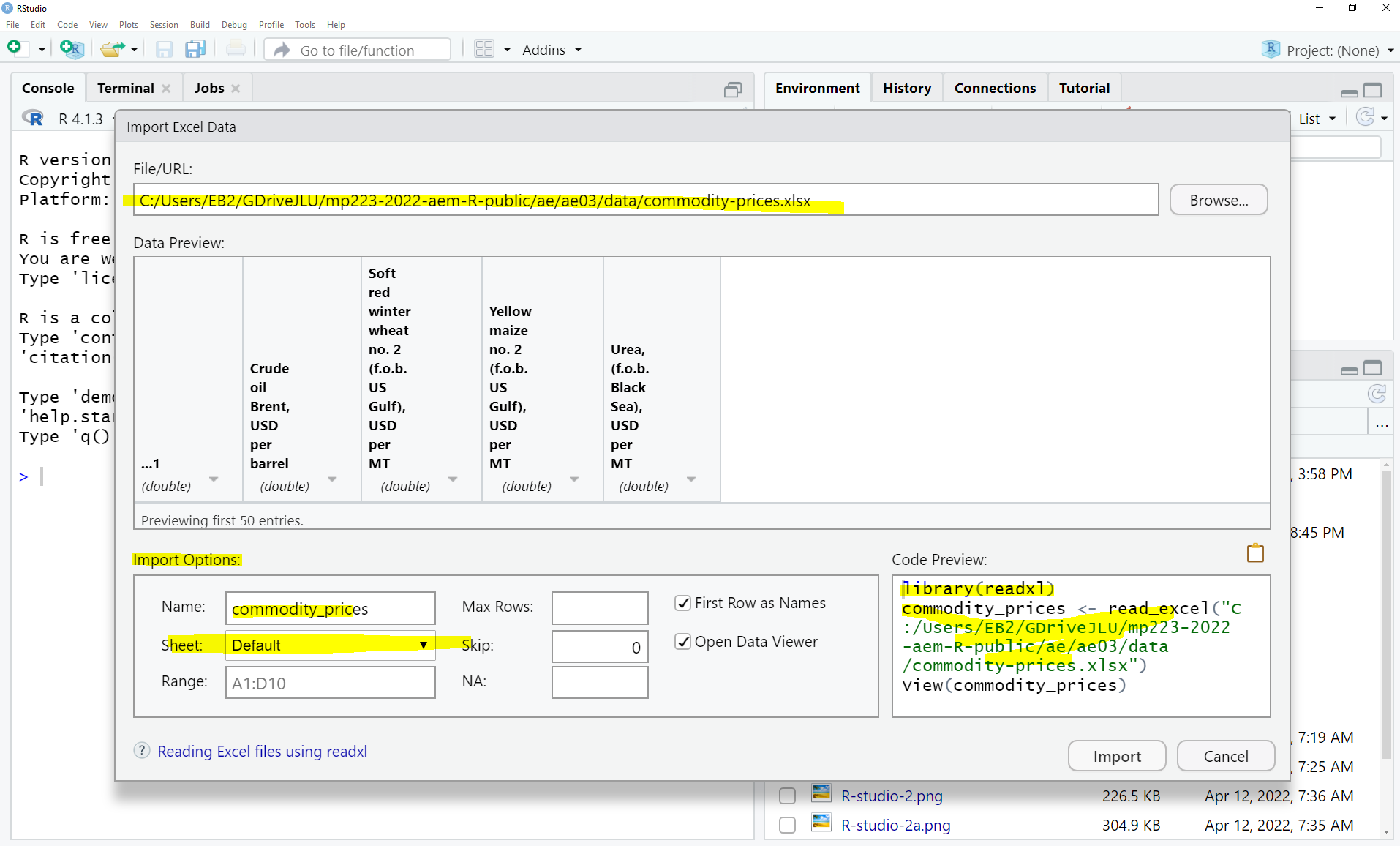Uncheck First Row as Names
The height and width of the screenshot is (846, 1400).
click(x=683, y=603)
